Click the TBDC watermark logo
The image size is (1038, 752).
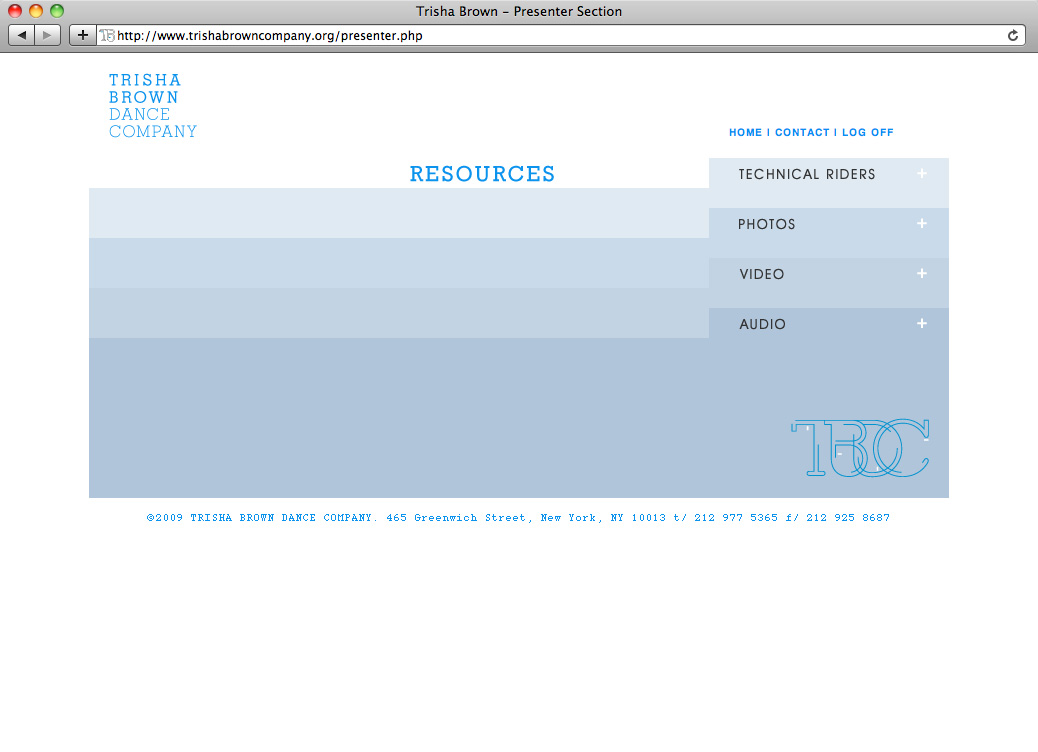pos(861,447)
